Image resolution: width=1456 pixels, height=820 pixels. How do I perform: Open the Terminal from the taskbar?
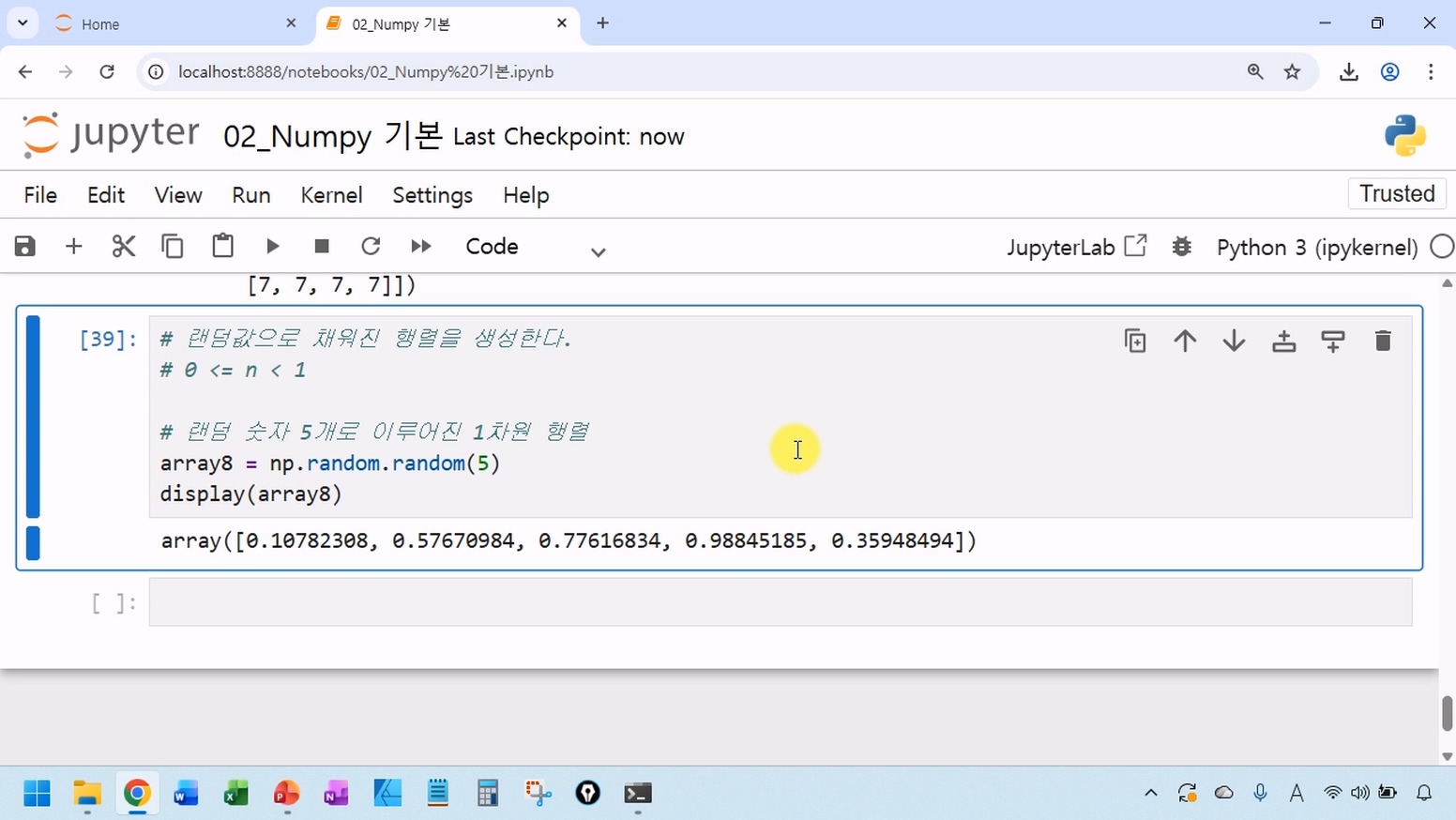pos(638,794)
